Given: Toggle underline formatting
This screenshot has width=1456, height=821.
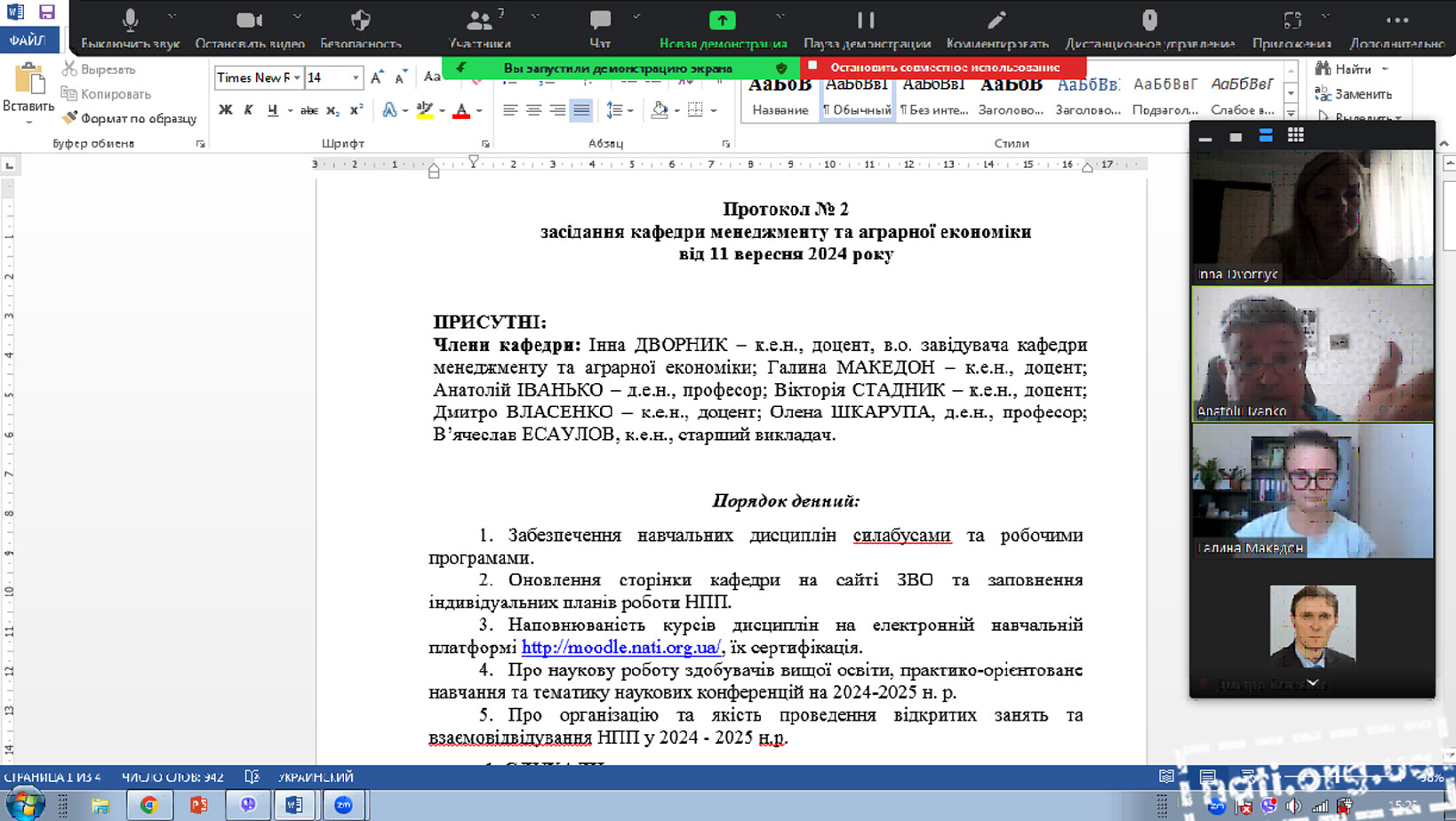Looking at the screenshot, I should tap(273, 110).
